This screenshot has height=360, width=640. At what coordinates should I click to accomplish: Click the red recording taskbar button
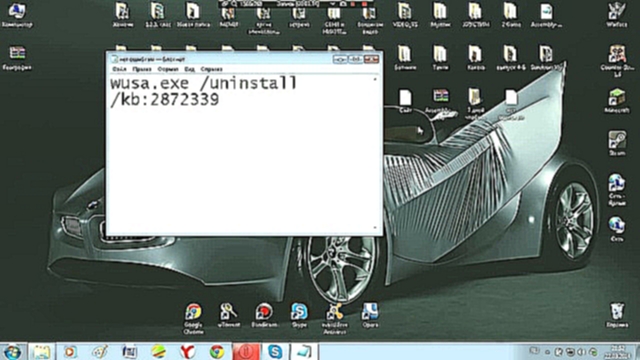tap(246, 351)
